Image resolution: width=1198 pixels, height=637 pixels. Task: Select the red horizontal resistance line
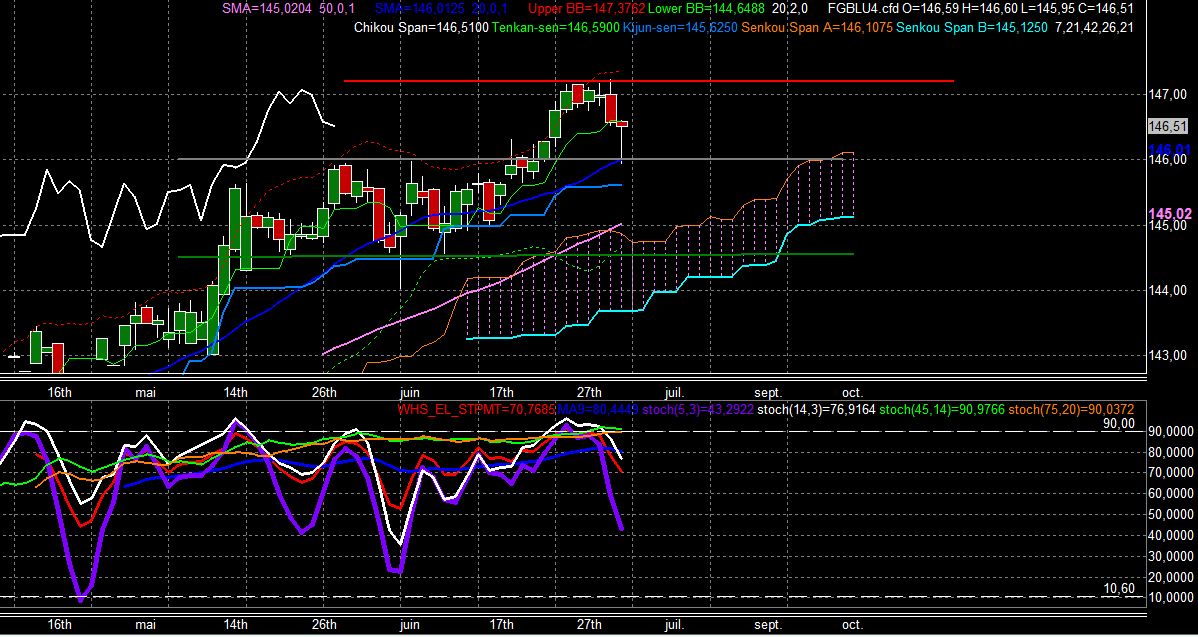click(649, 80)
